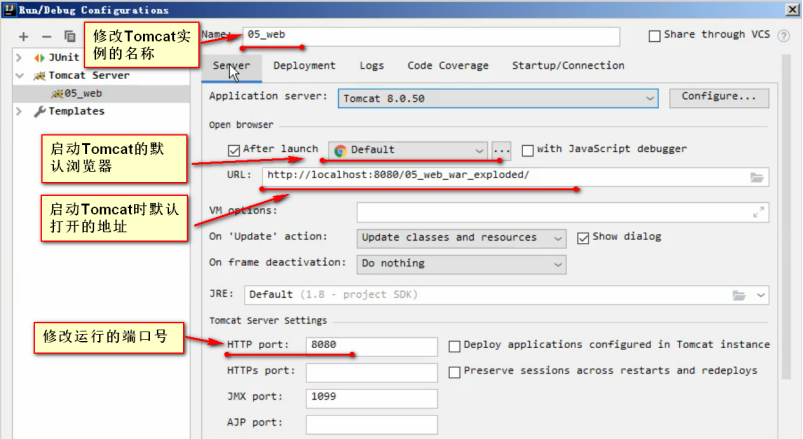Open the On frame deactivation dropdown
Viewport: 803px width, 439px height.
point(461,264)
